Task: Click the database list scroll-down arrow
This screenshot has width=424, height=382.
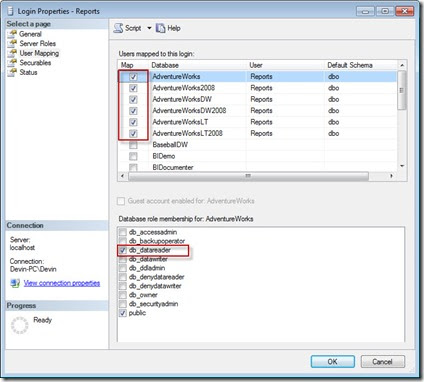Action: (x=402, y=166)
